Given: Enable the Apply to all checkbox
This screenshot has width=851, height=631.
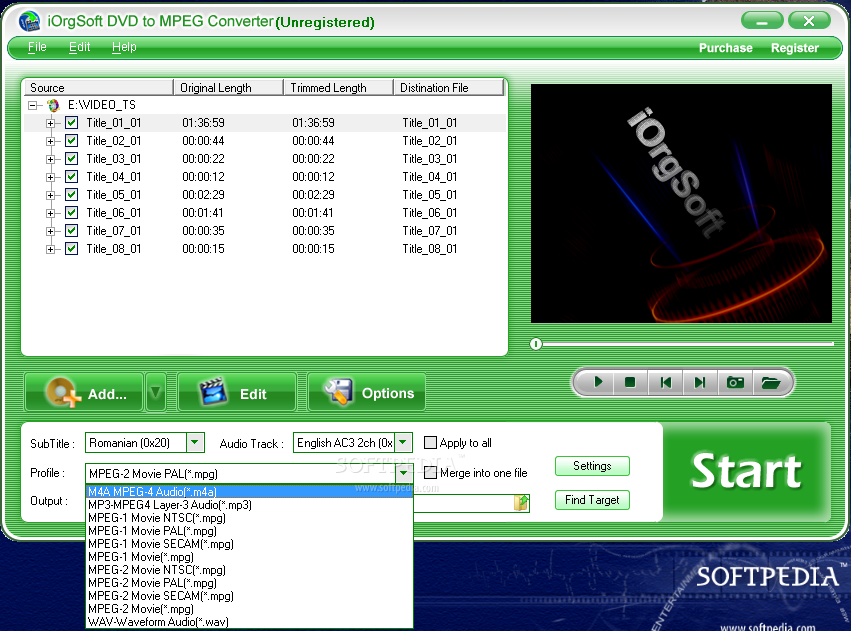Looking at the screenshot, I should [x=430, y=443].
